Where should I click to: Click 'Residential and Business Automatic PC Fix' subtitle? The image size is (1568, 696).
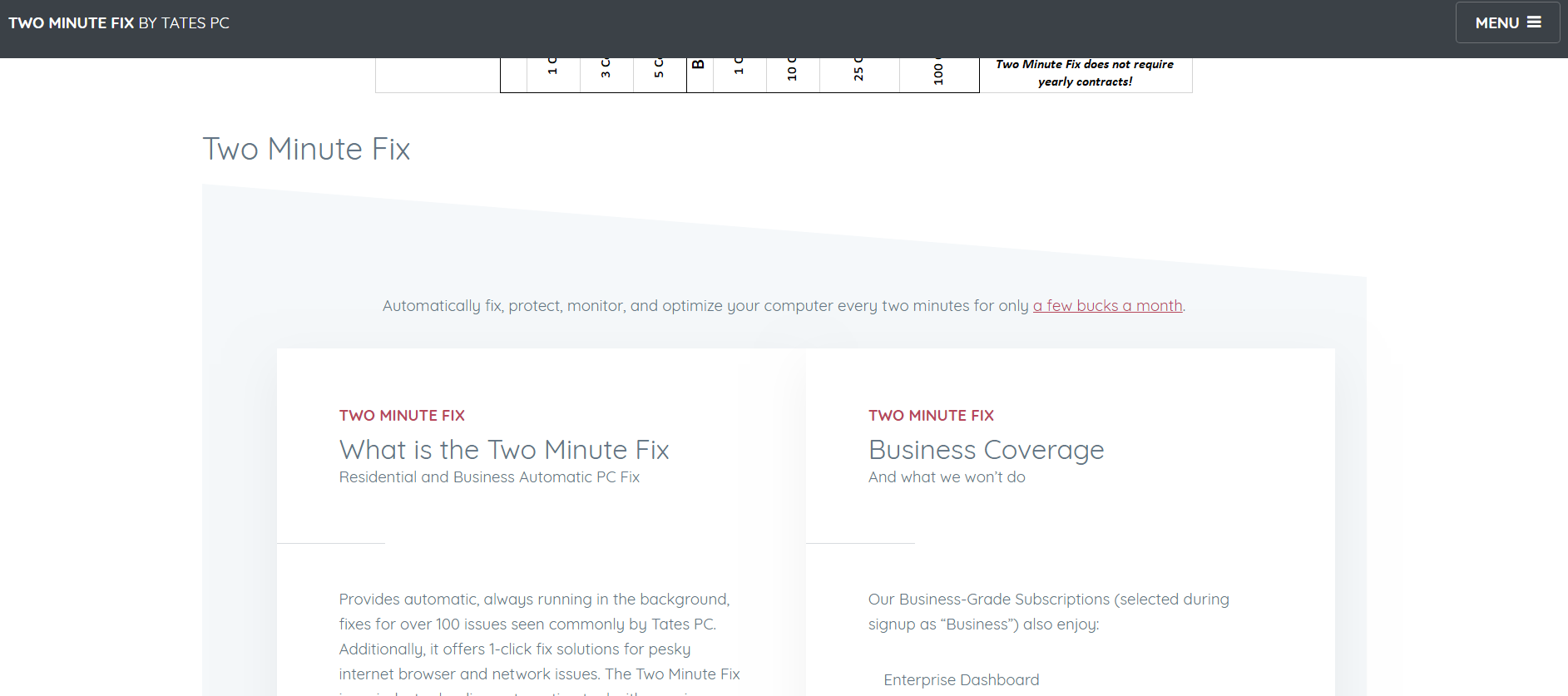(x=489, y=477)
